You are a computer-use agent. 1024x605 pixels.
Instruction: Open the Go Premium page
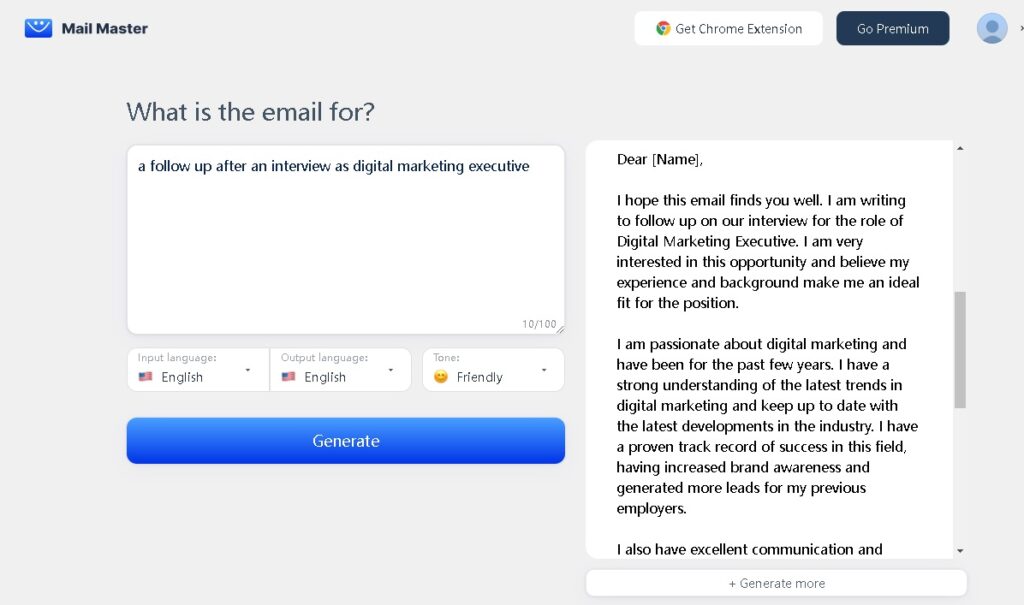tap(893, 28)
